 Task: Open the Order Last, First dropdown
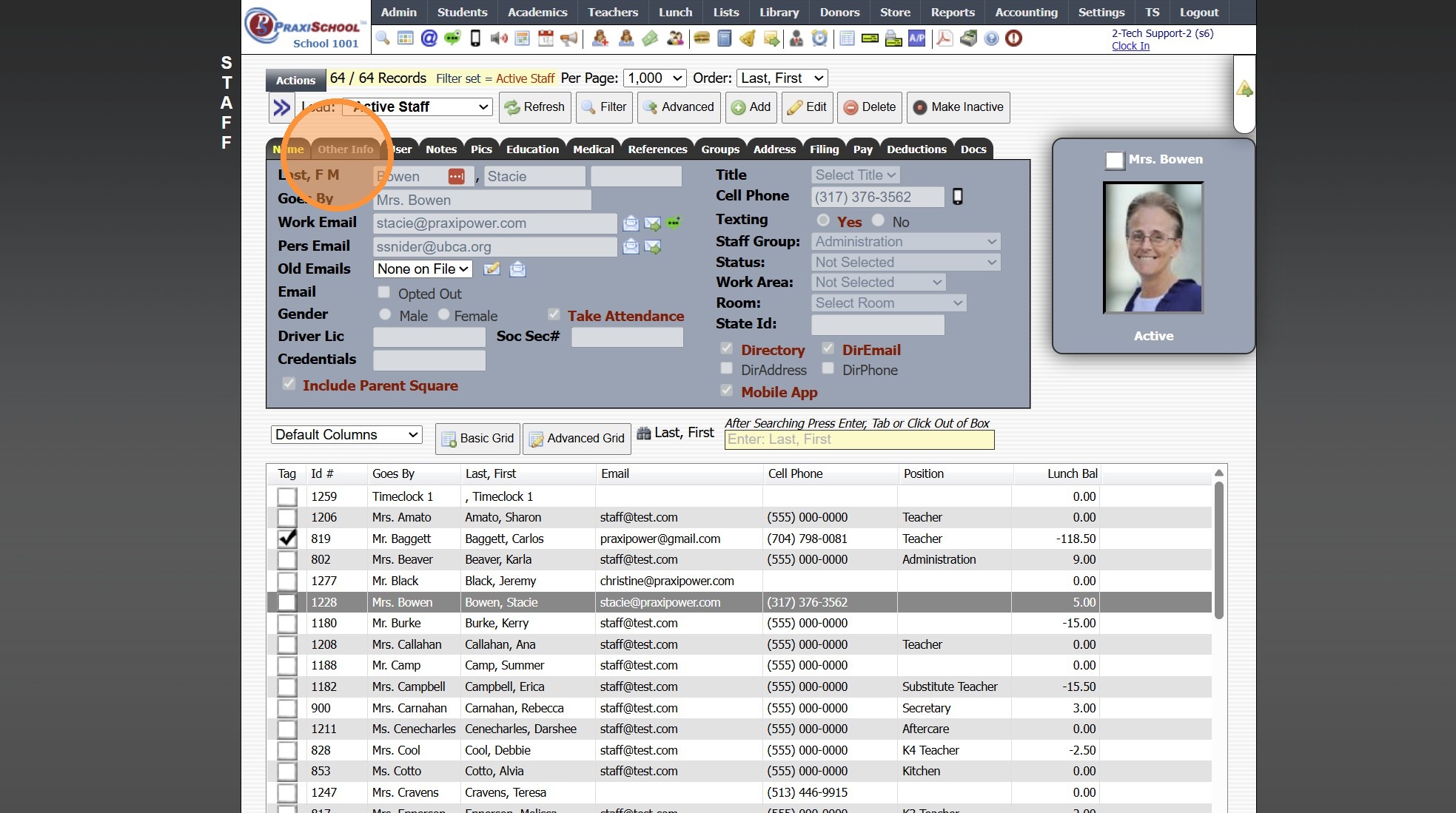(782, 78)
